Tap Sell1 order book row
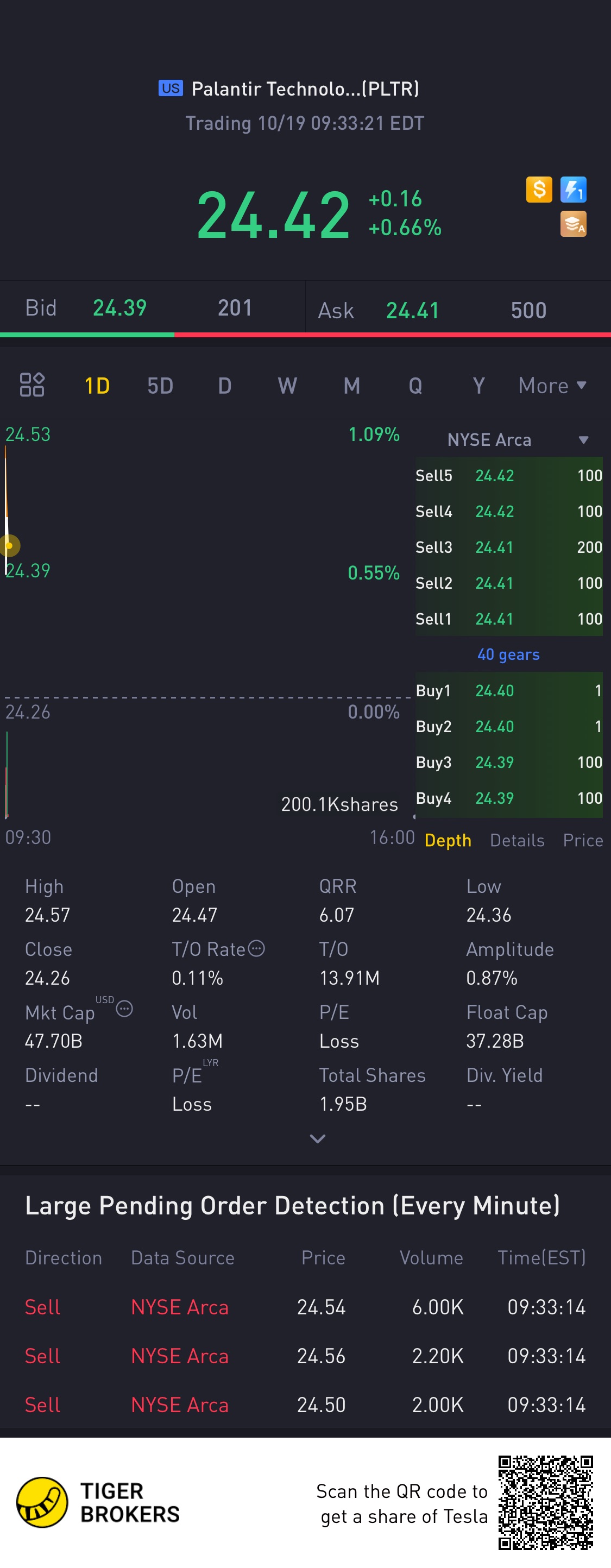The width and height of the screenshot is (611, 1568). [x=509, y=619]
